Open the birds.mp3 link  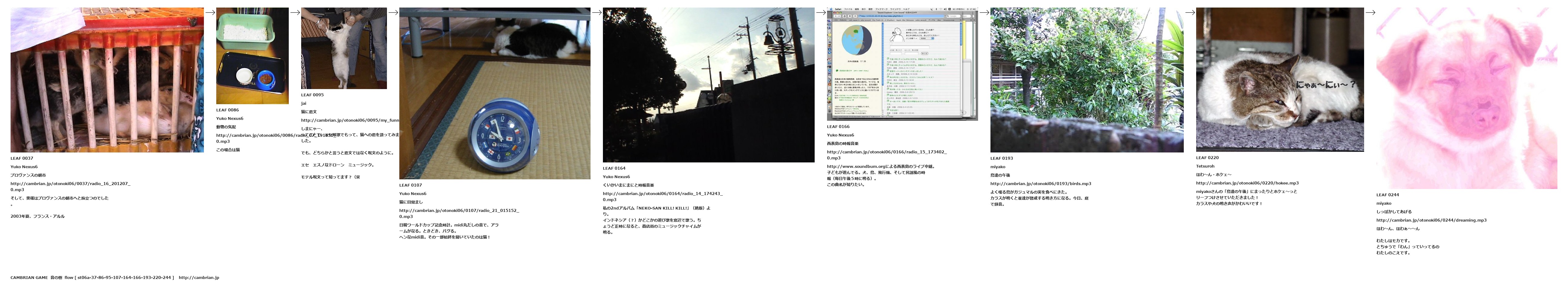(x=1041, y=183)
